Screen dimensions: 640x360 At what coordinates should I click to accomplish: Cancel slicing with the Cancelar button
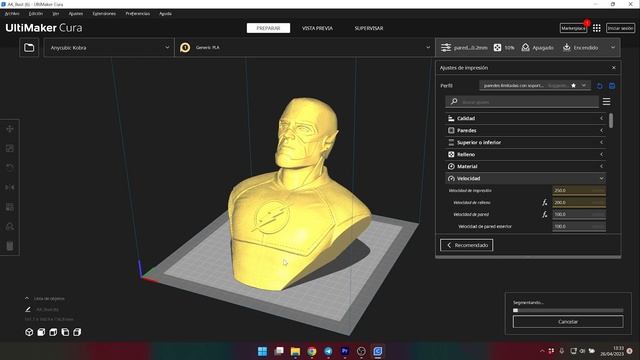click(x=568, y=322)
